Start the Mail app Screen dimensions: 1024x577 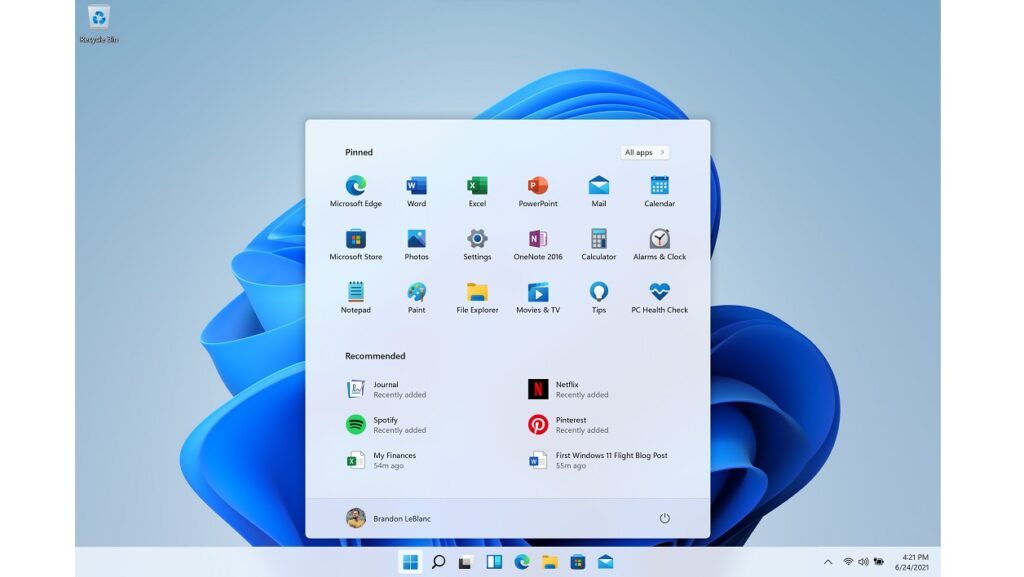pos(598,188)
